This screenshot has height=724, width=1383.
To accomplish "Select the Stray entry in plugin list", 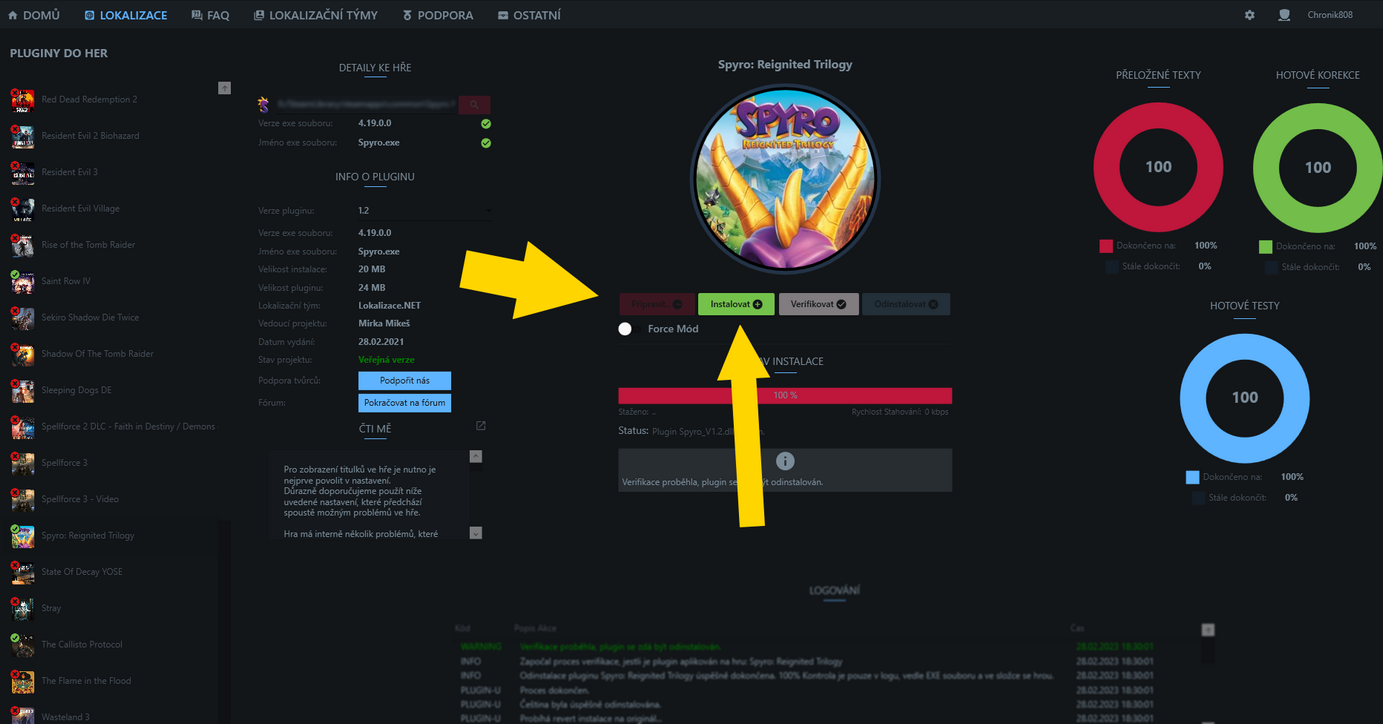I will coord(51,608).
